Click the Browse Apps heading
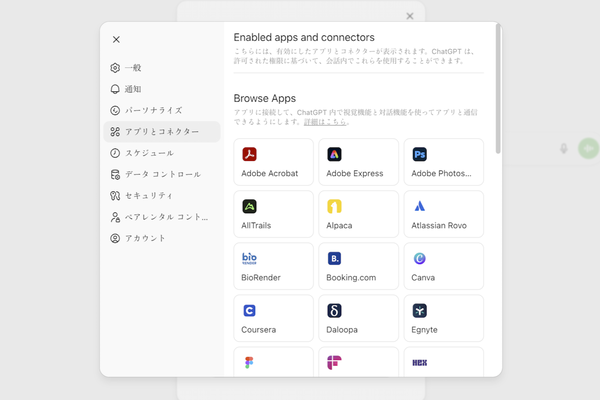The height and width of the screenshot is (400, 600). [x=265, y=99]
